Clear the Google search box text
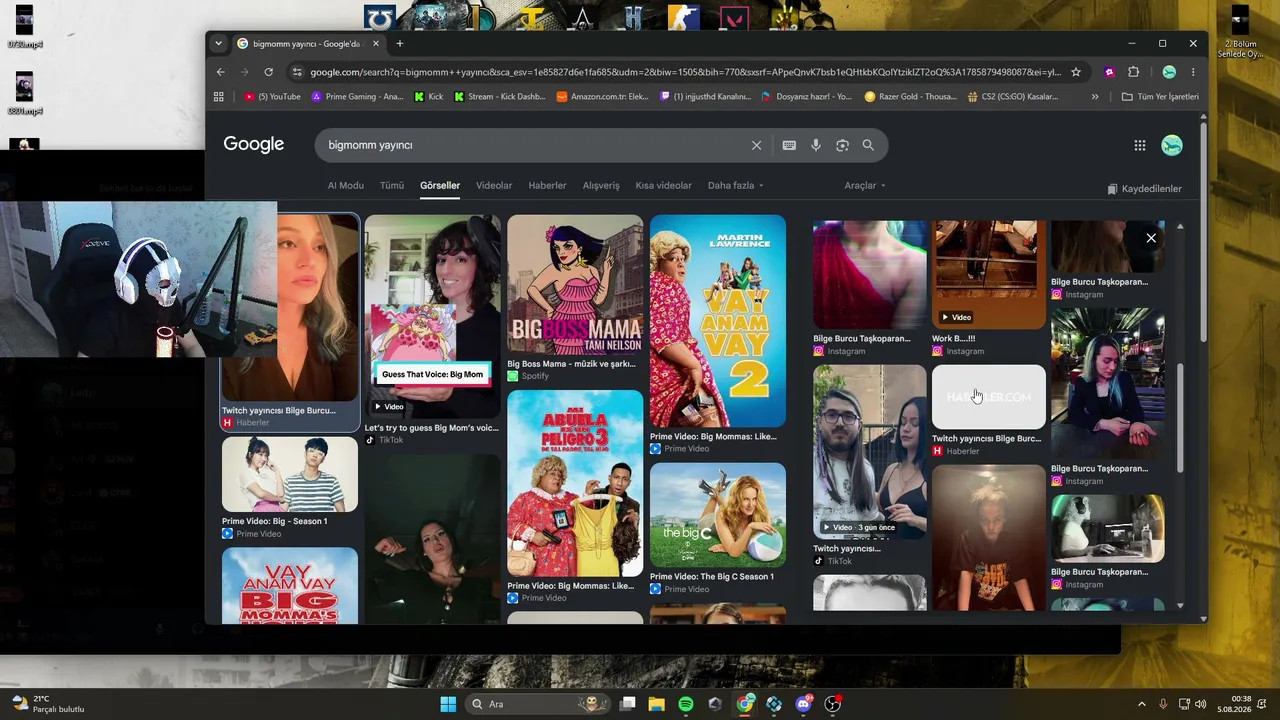Screen dimensions: 1280x720 (x=756, y=145)
